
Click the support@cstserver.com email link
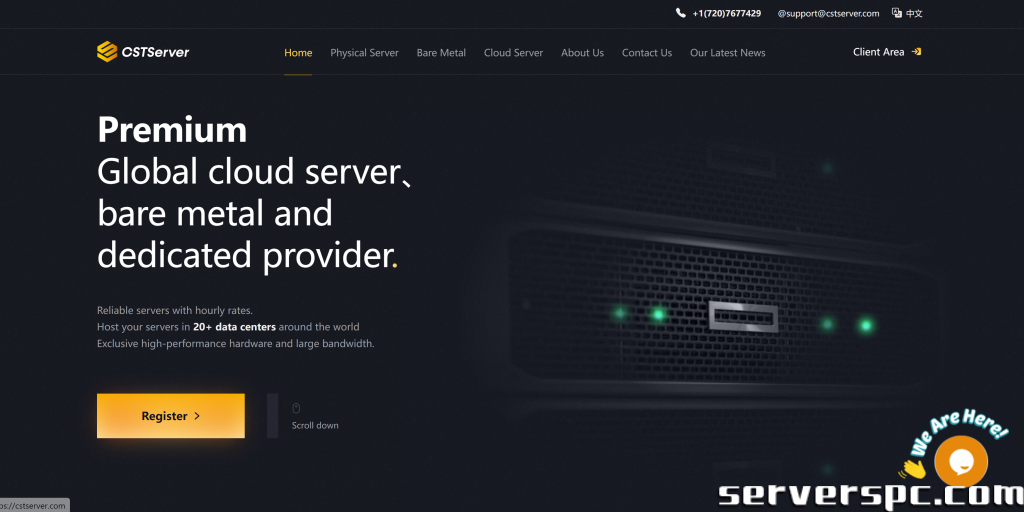[828, 13]
